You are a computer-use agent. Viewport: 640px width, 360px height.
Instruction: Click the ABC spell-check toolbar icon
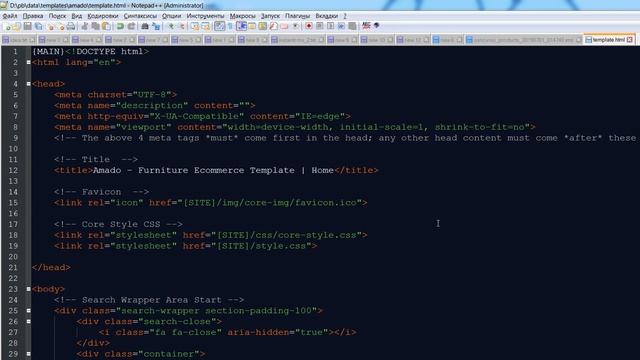pyautogui.click(x=366, y=27)
